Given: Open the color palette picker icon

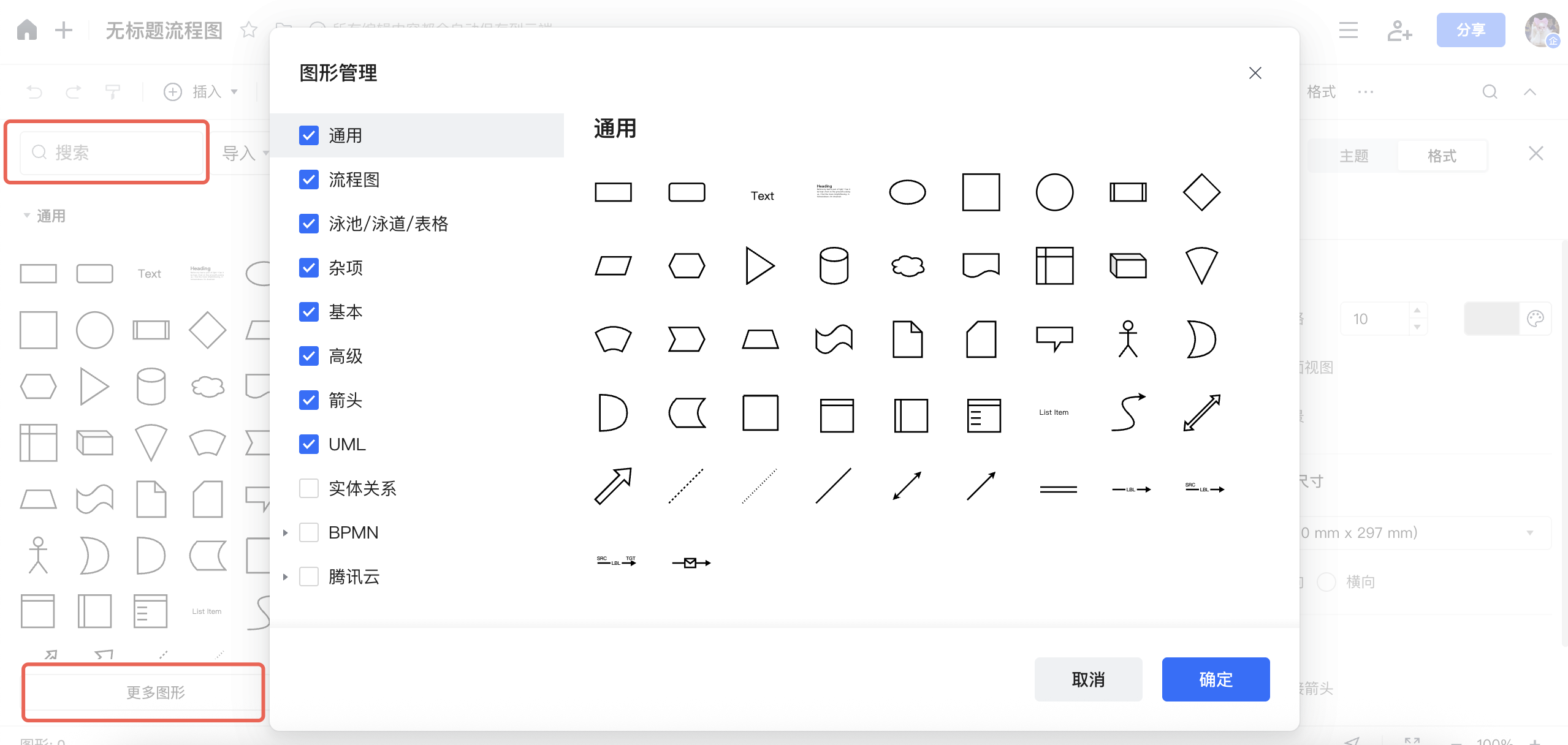Looking at the screenshot, I should 1535,319.
